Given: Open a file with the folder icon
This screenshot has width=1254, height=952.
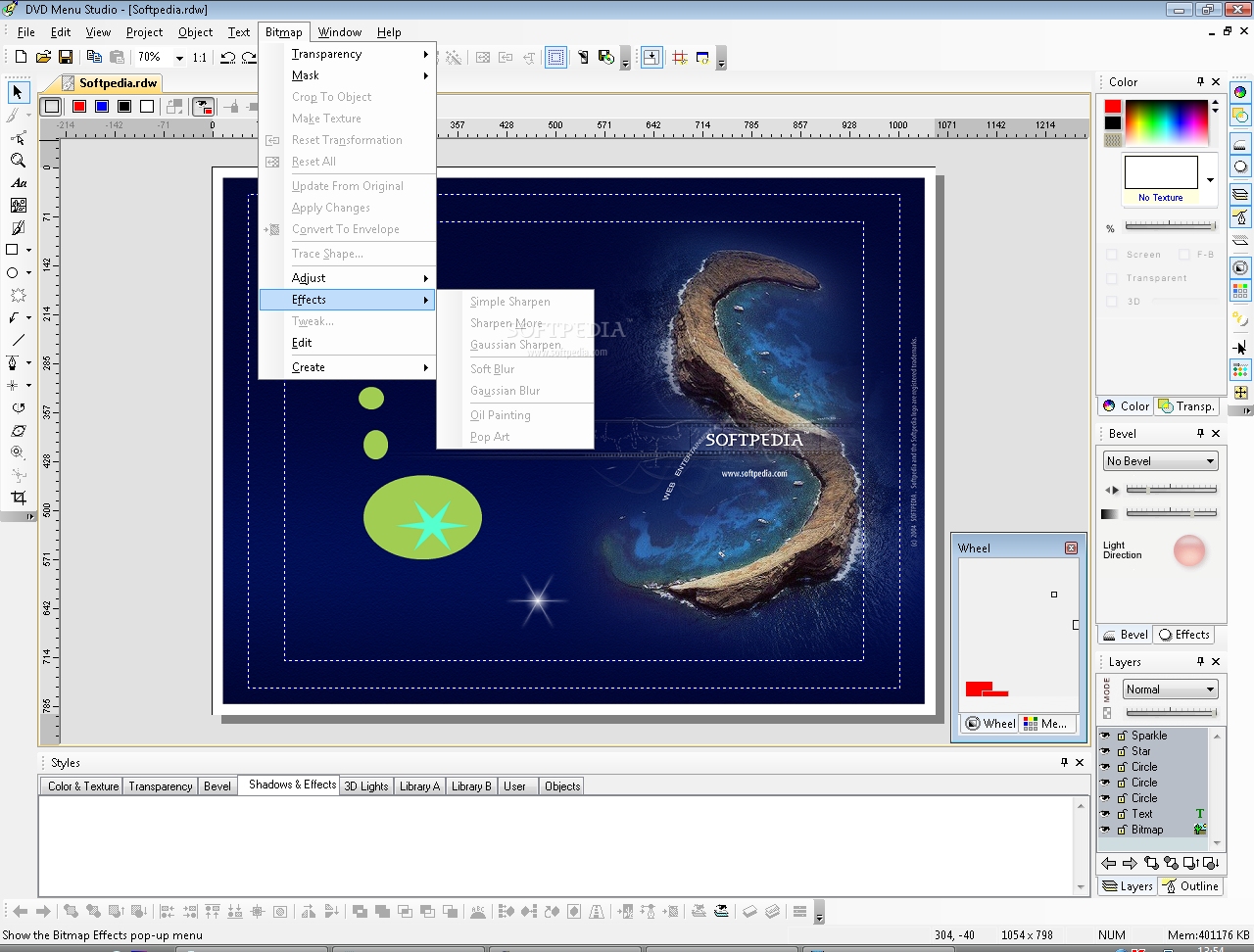Looking at the screenshot, I should 43,57.
